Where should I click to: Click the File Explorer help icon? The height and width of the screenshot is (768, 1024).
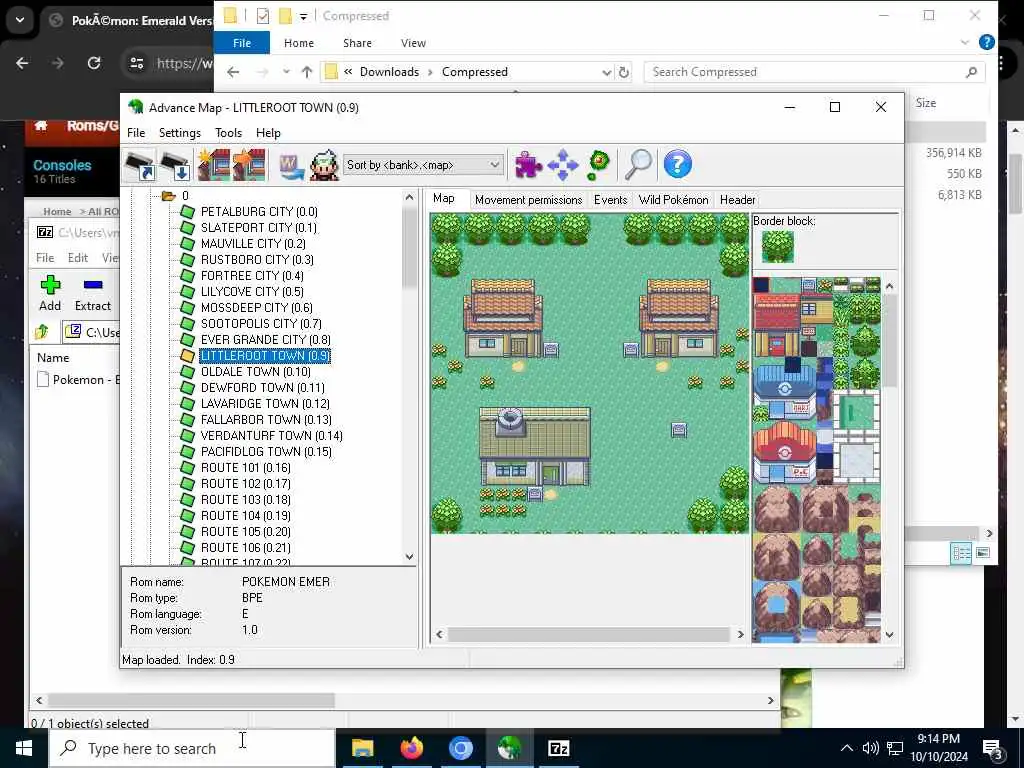[987, 42]
